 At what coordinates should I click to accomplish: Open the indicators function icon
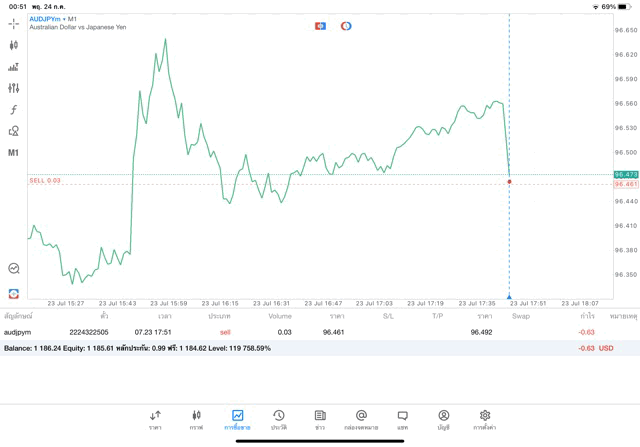13,110
